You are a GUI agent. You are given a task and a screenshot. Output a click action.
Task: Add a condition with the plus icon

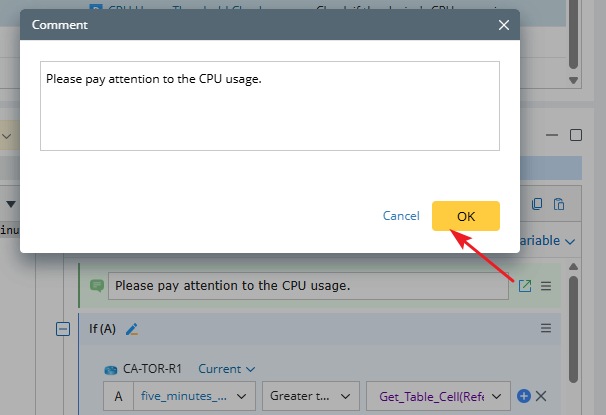[524, 397]
